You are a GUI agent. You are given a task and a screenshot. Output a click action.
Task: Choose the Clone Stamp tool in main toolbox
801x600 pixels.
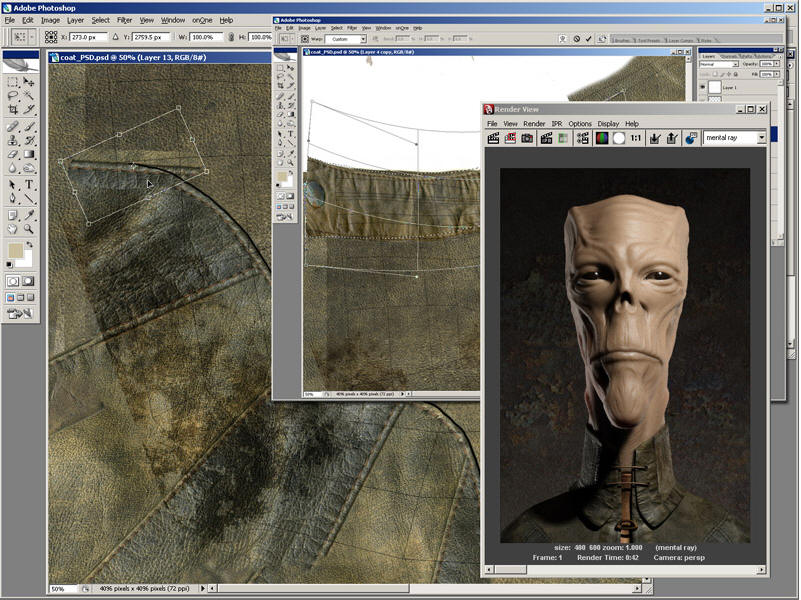point(13,140)
